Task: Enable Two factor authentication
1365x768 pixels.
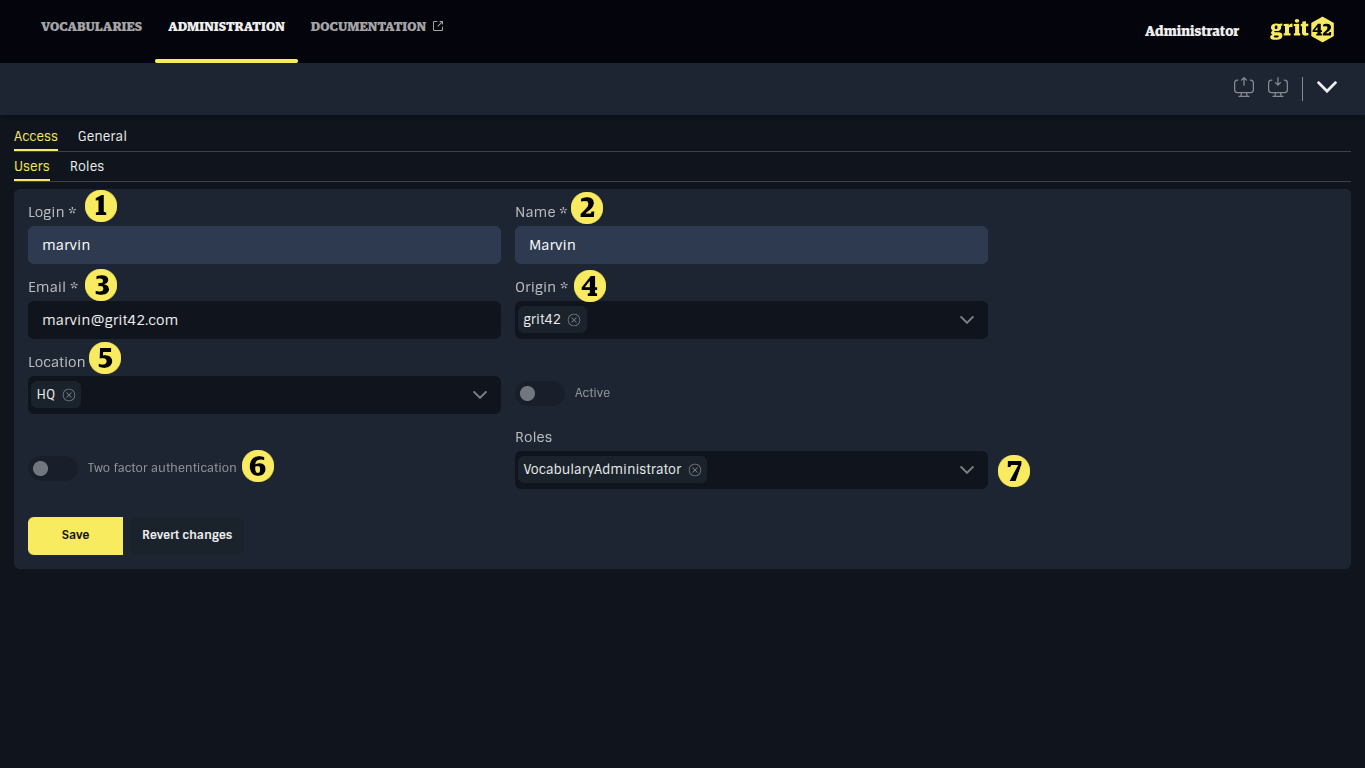Action: point(52,468)
